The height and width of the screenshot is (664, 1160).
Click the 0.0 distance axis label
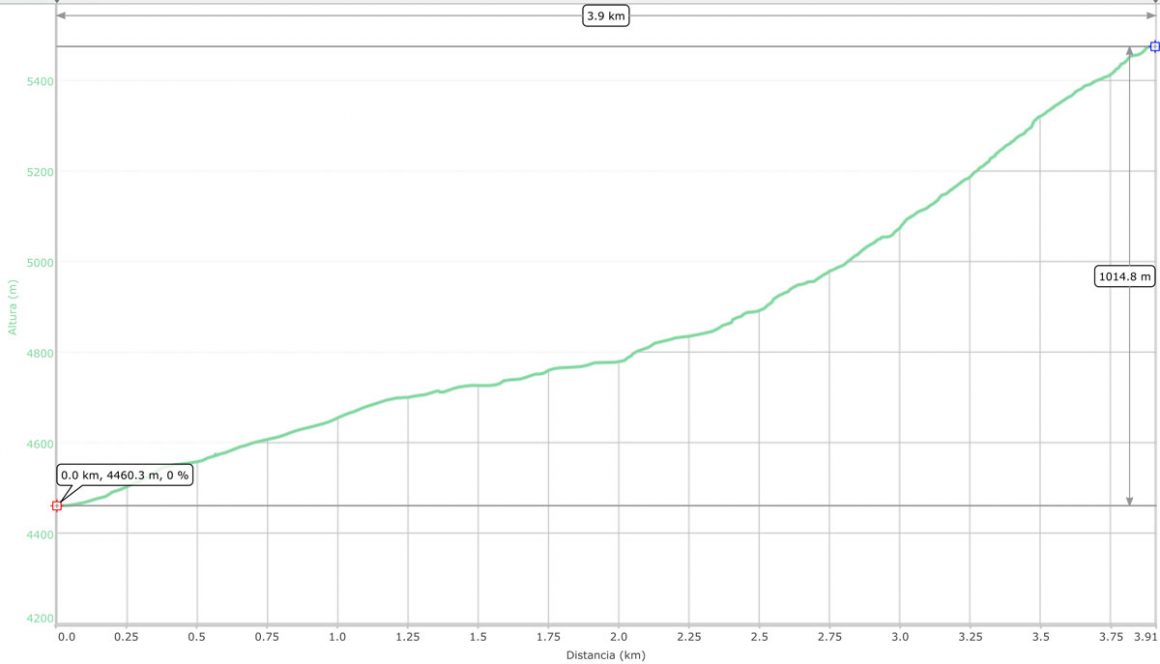tap(66, 637)
